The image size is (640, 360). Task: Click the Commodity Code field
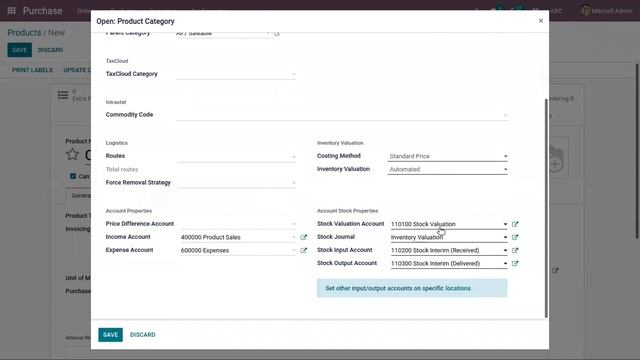pyautogui.click(x=342, y=115)
